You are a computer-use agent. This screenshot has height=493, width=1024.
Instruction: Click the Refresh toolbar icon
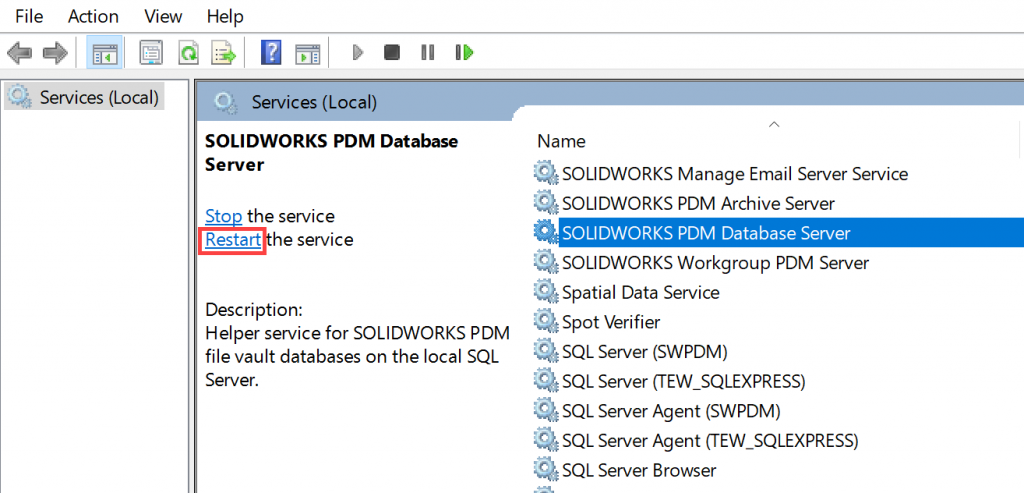[187, 52]
